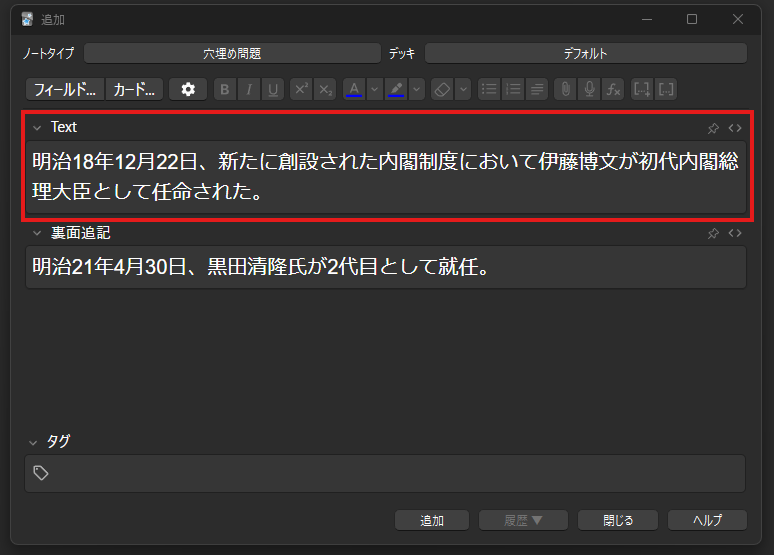Toggle HTML editor for 裏面追記 field
The image size is (774, 555).
(735, 233)
